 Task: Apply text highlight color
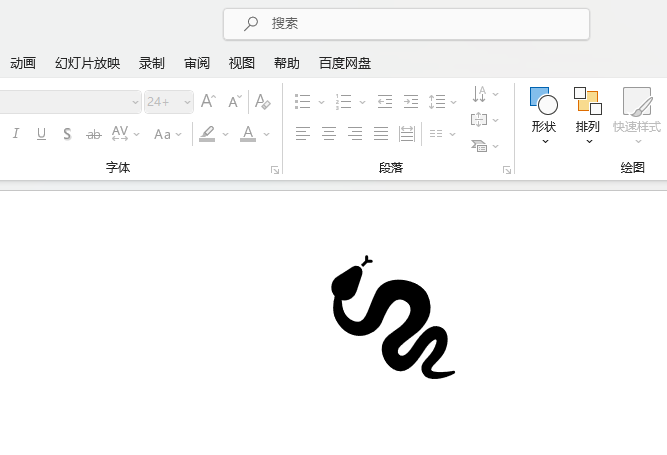click(x=207, y=134)
